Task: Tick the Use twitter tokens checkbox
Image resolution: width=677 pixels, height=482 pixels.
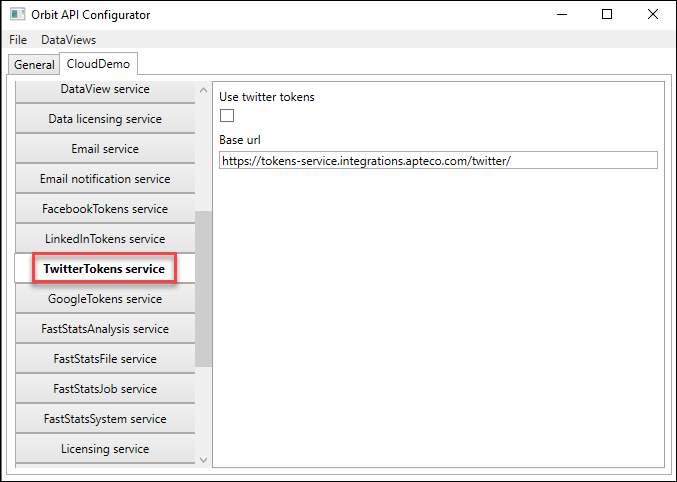Action: [227, 116]
